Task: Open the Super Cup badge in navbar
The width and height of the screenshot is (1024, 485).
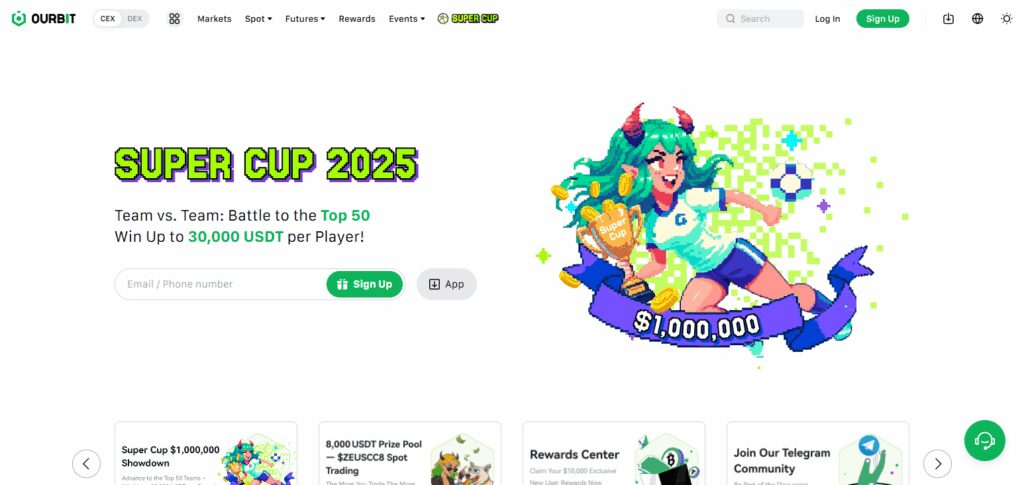Action: click(x=468, y=19)
